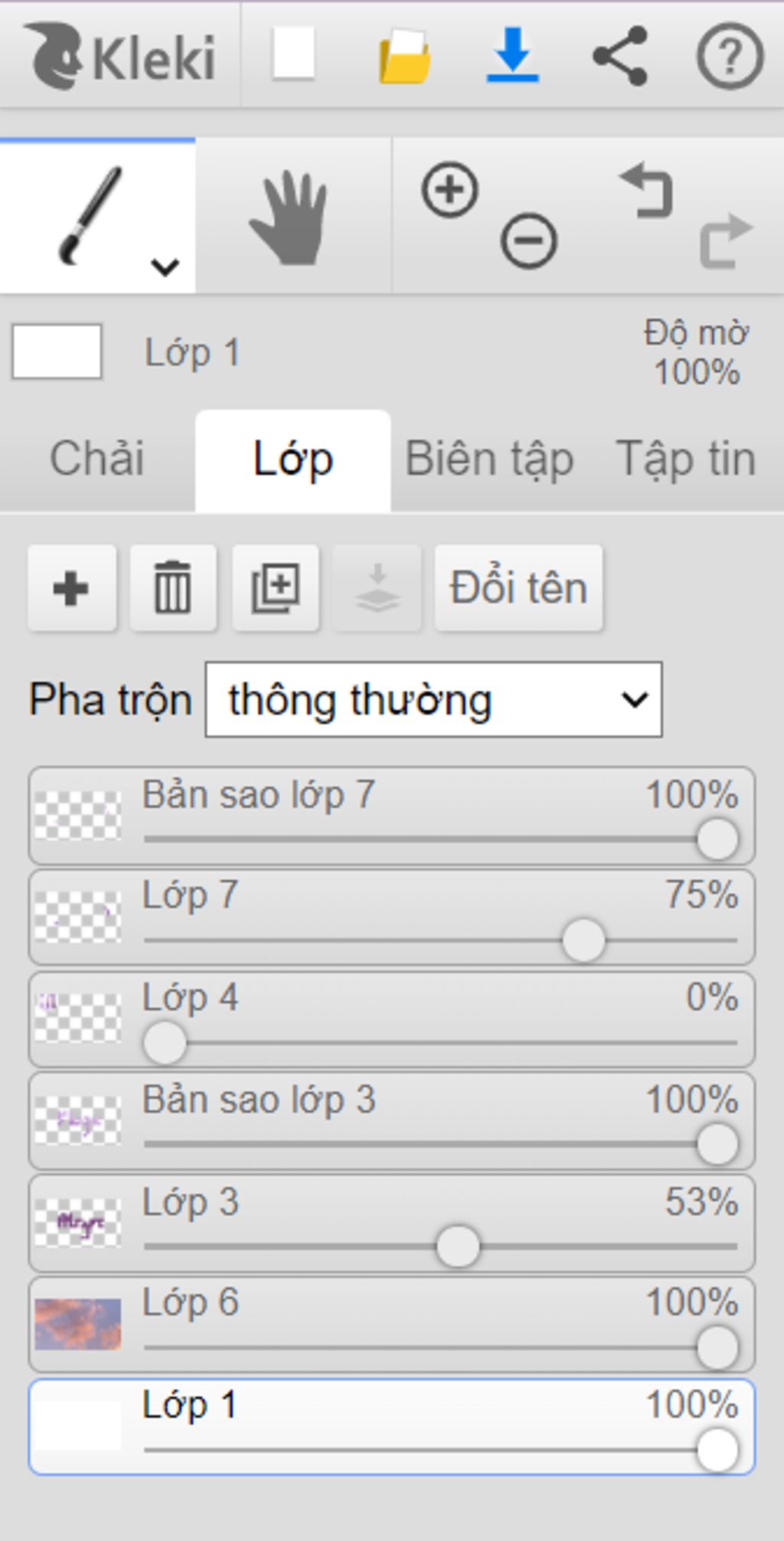Image resolution: width=784 pixels, height=1541 pixels.
Task: Delete the selected layer with trash icon
Action: [173, 588]
